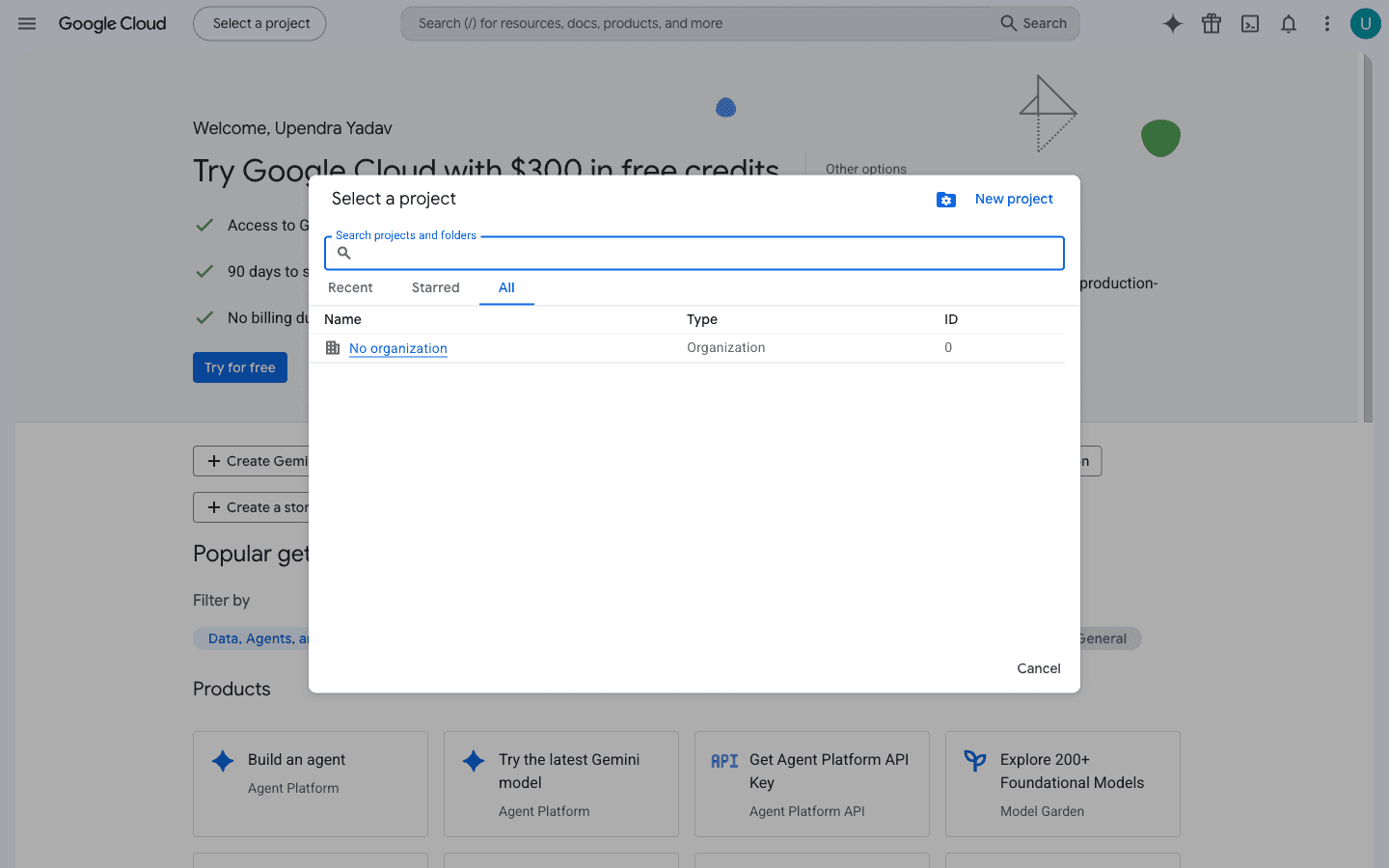
Task: Switch to the All tab
Action: pos(506,287)
